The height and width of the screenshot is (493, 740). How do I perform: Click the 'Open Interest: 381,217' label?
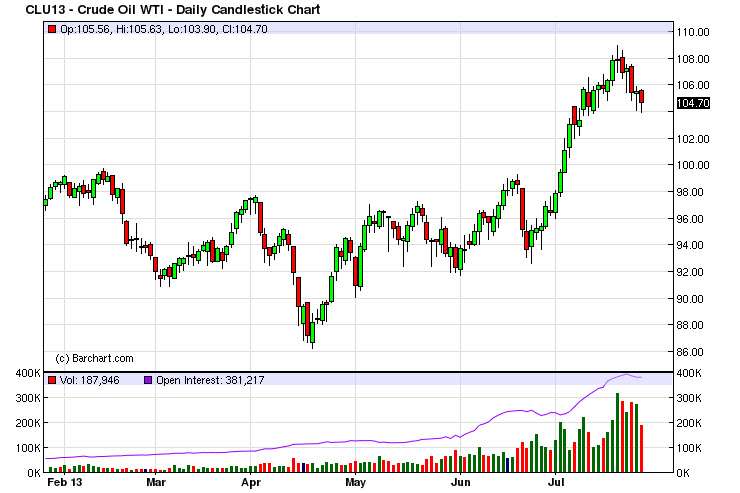pos(210,380)
